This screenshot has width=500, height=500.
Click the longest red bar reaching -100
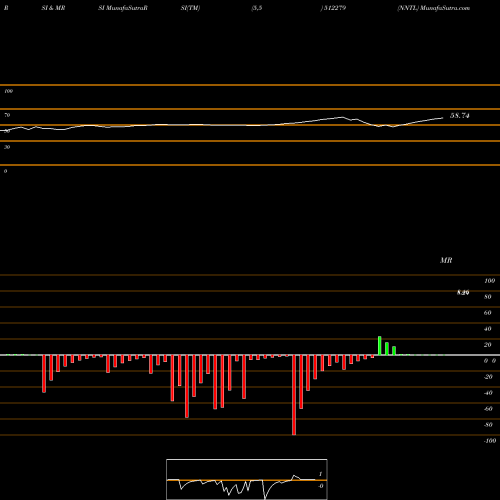point(294,395)
